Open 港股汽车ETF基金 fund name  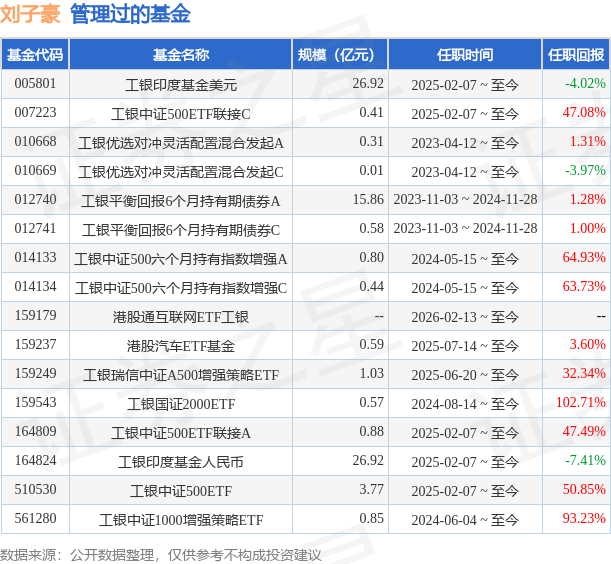point(181,346)
